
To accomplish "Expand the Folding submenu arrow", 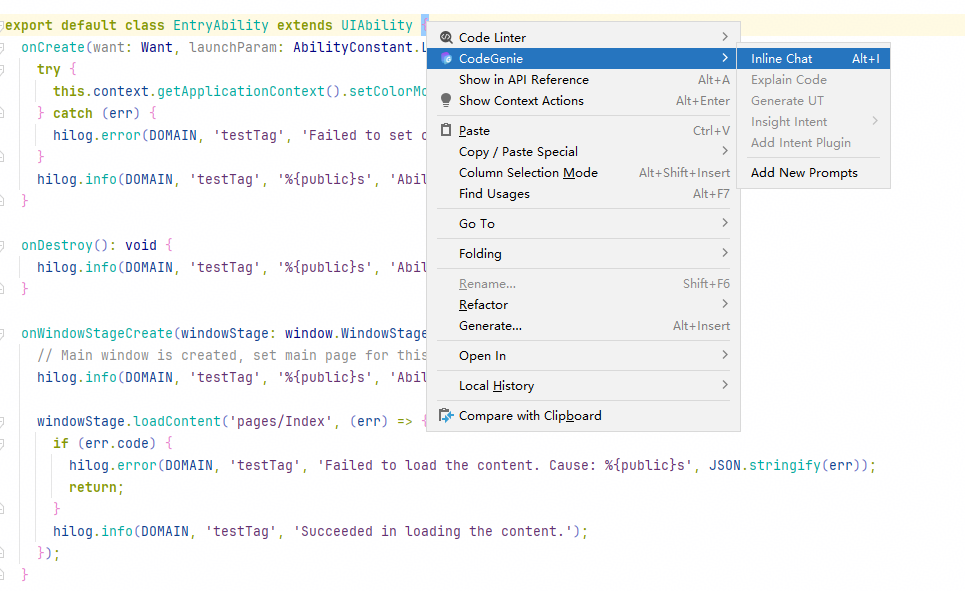I will tap(725, 253).
